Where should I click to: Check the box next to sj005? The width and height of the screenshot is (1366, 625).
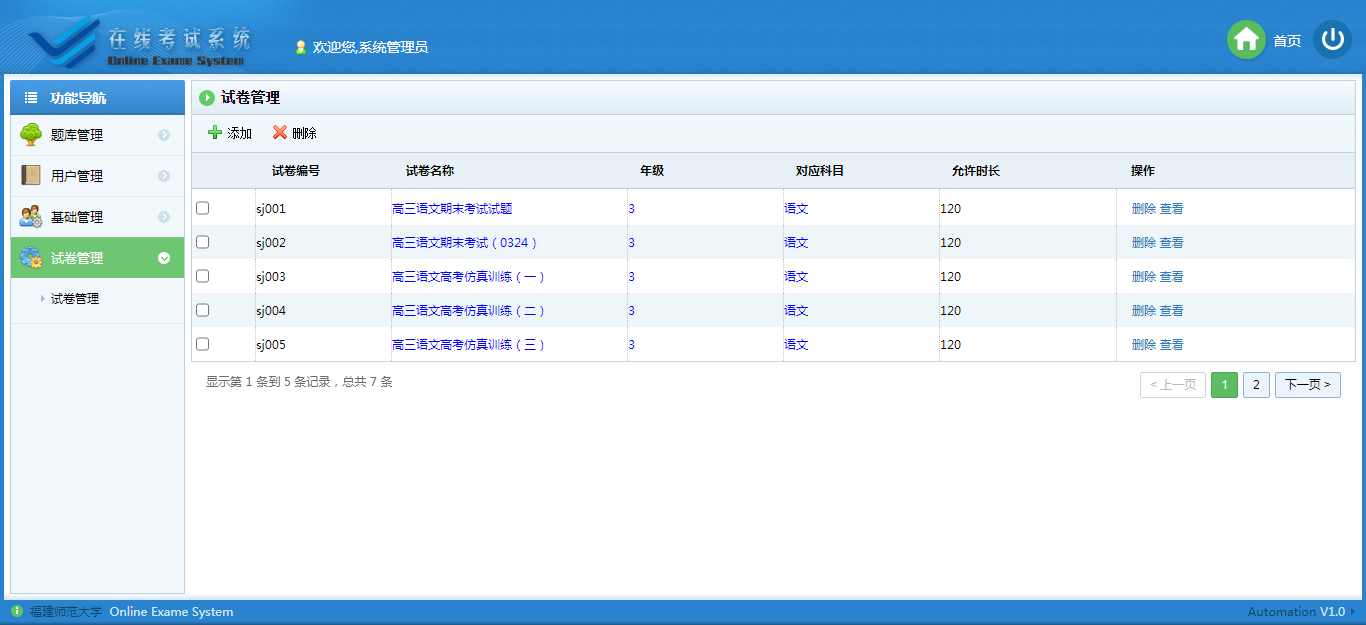[203, 344]
